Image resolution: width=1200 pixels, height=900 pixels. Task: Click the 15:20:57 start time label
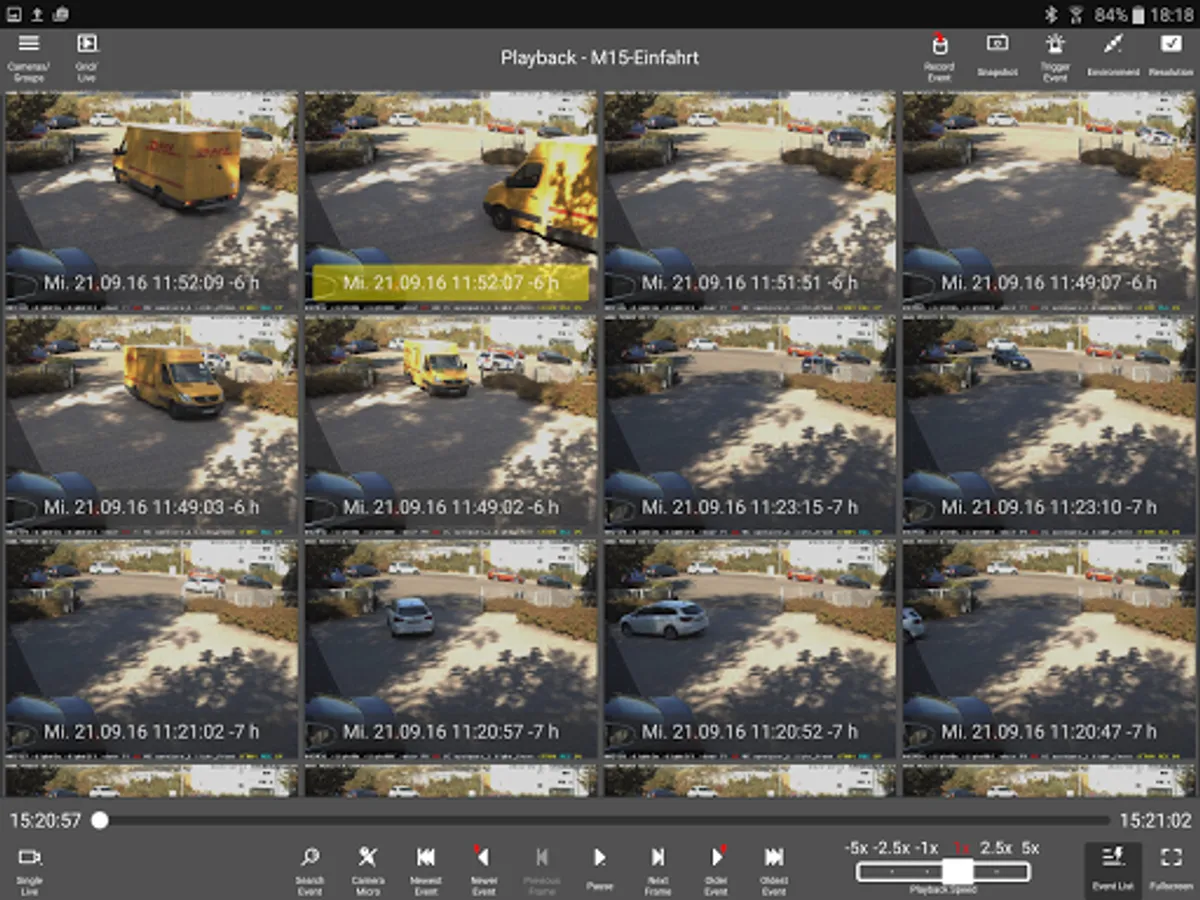pos(45,821)
